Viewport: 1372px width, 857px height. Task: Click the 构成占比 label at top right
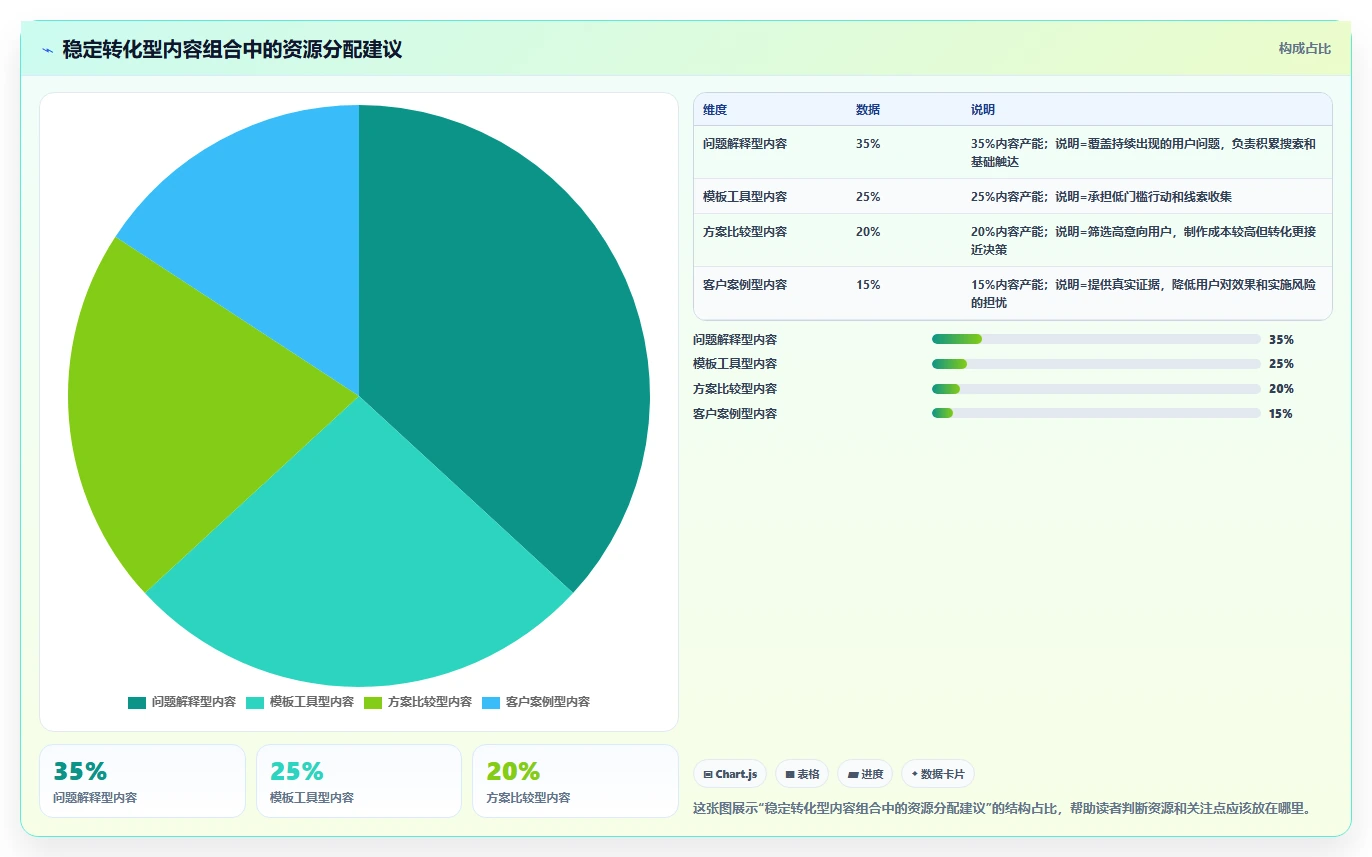[1305, 48]
